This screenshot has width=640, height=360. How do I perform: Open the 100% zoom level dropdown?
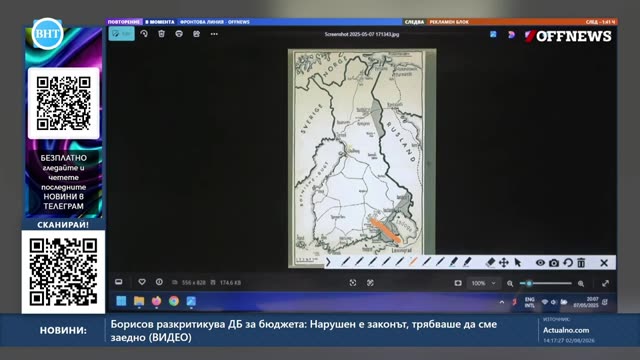(483, 283)
